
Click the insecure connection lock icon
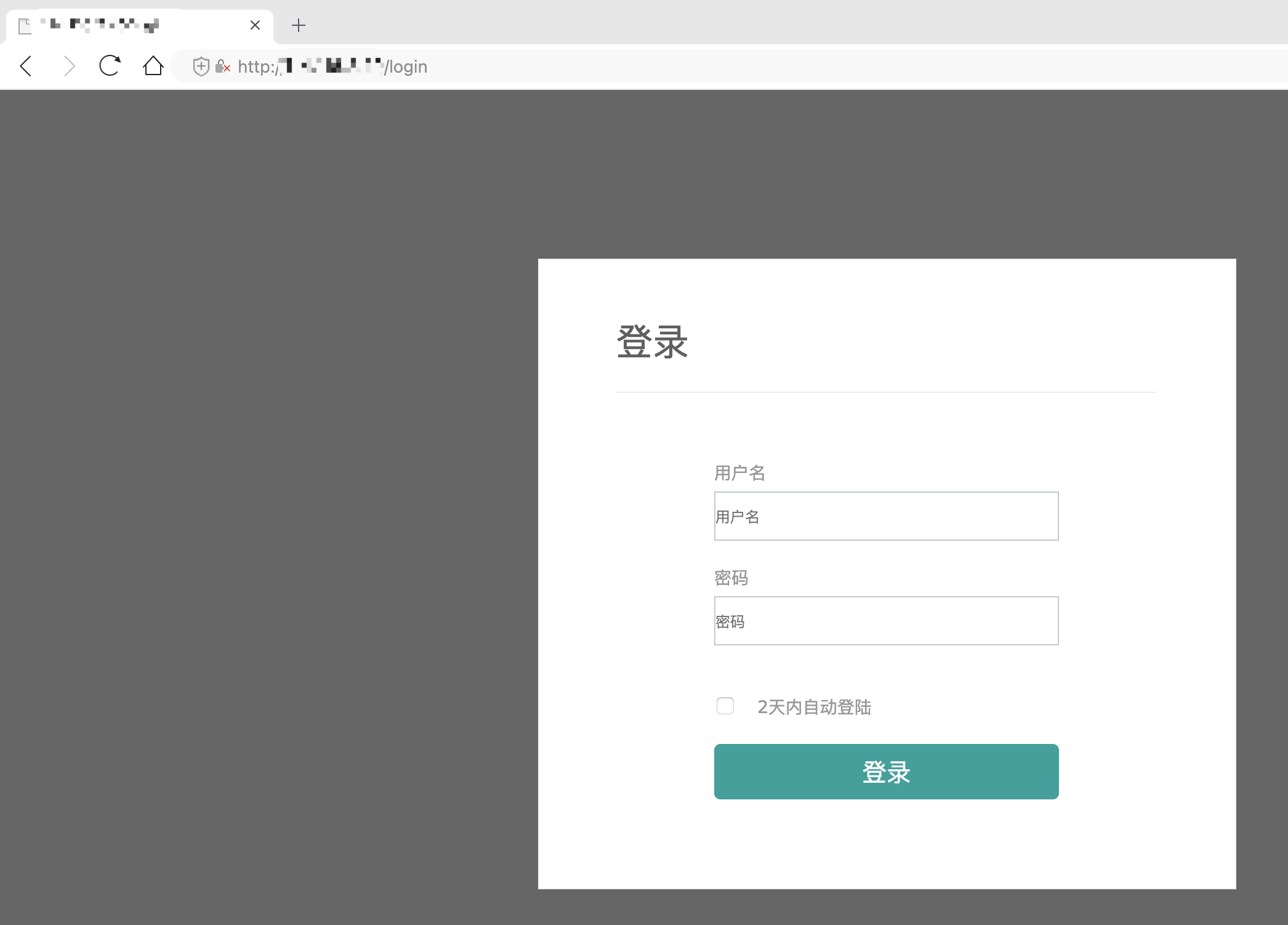(222, 67)
